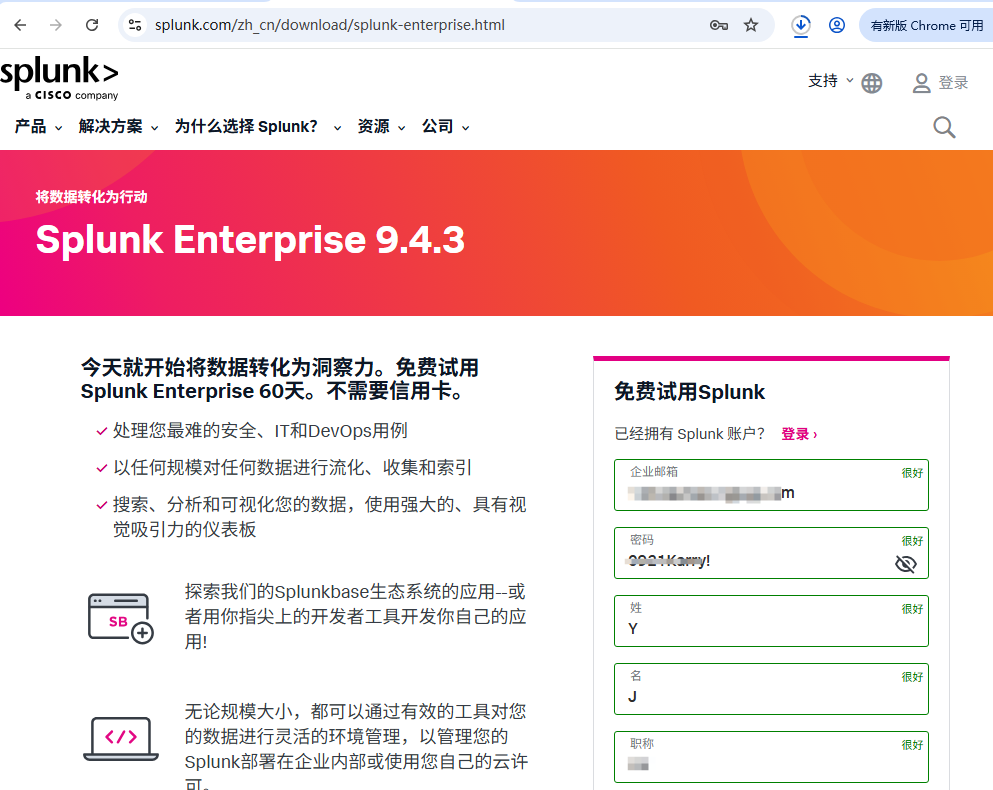
Task: Click the 免费试用Splunk form title
Action: (690, 392)
